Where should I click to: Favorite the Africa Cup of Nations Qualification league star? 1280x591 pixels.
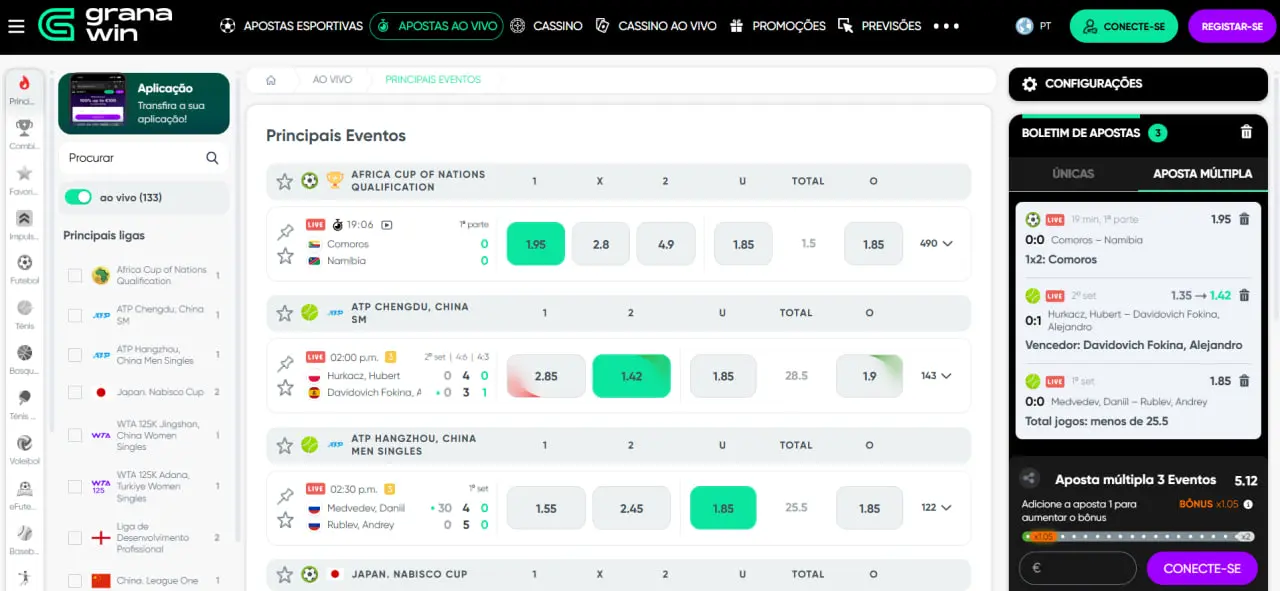click(x=285, y=181)
